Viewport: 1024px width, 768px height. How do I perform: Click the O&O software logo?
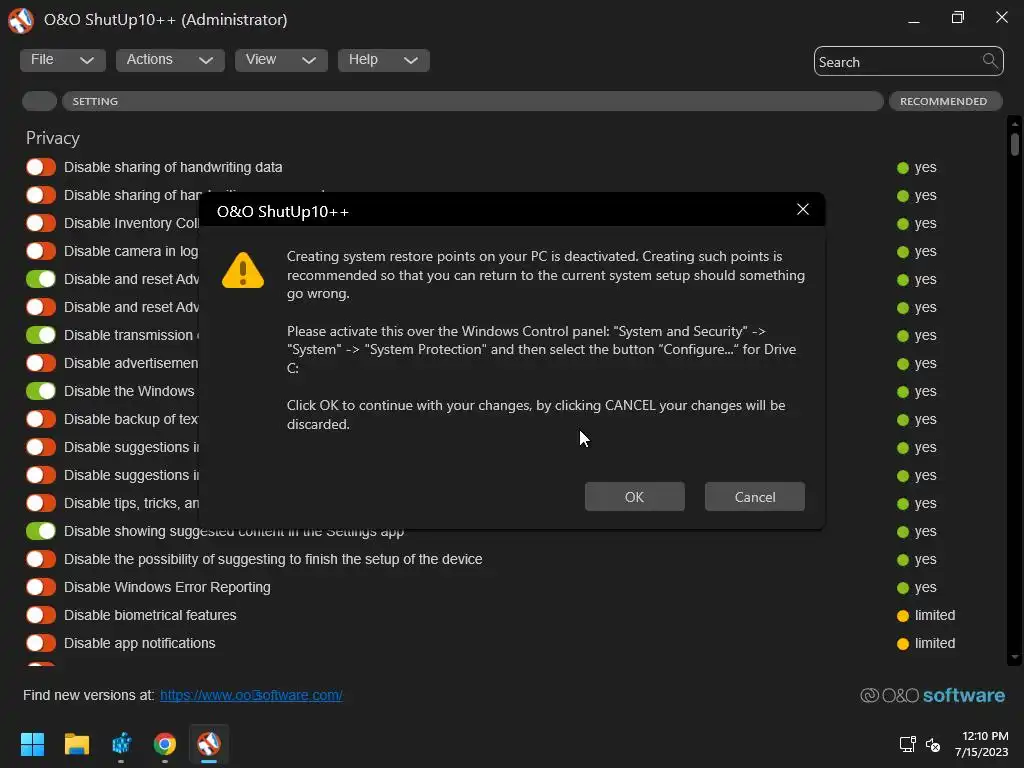(x=933, y=696)
